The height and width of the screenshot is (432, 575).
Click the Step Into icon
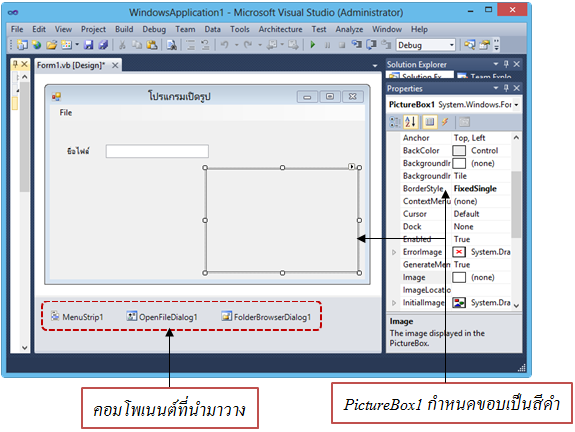coord(356,45)
